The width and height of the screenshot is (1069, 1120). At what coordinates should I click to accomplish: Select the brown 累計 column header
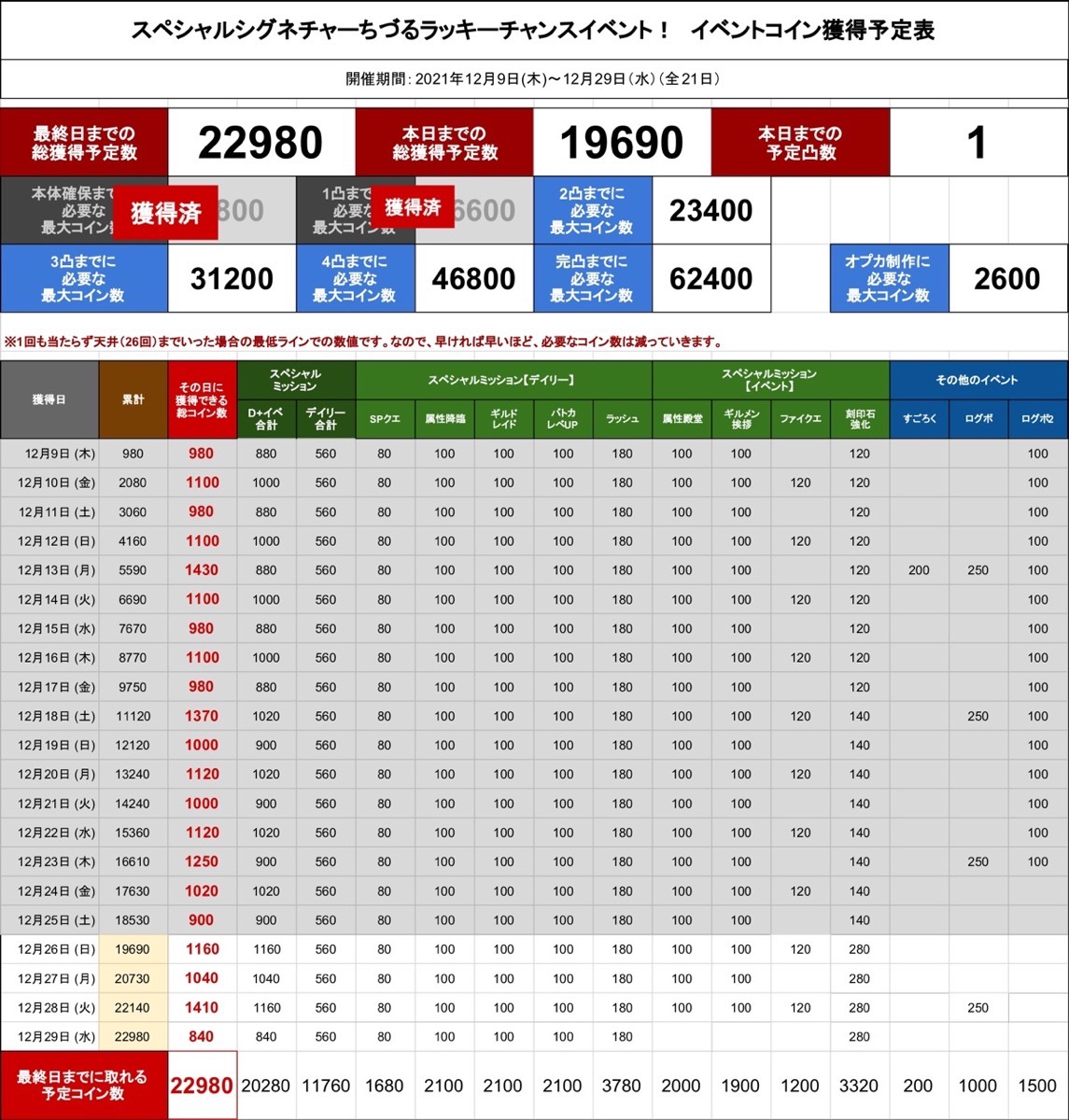coord(133,399)
